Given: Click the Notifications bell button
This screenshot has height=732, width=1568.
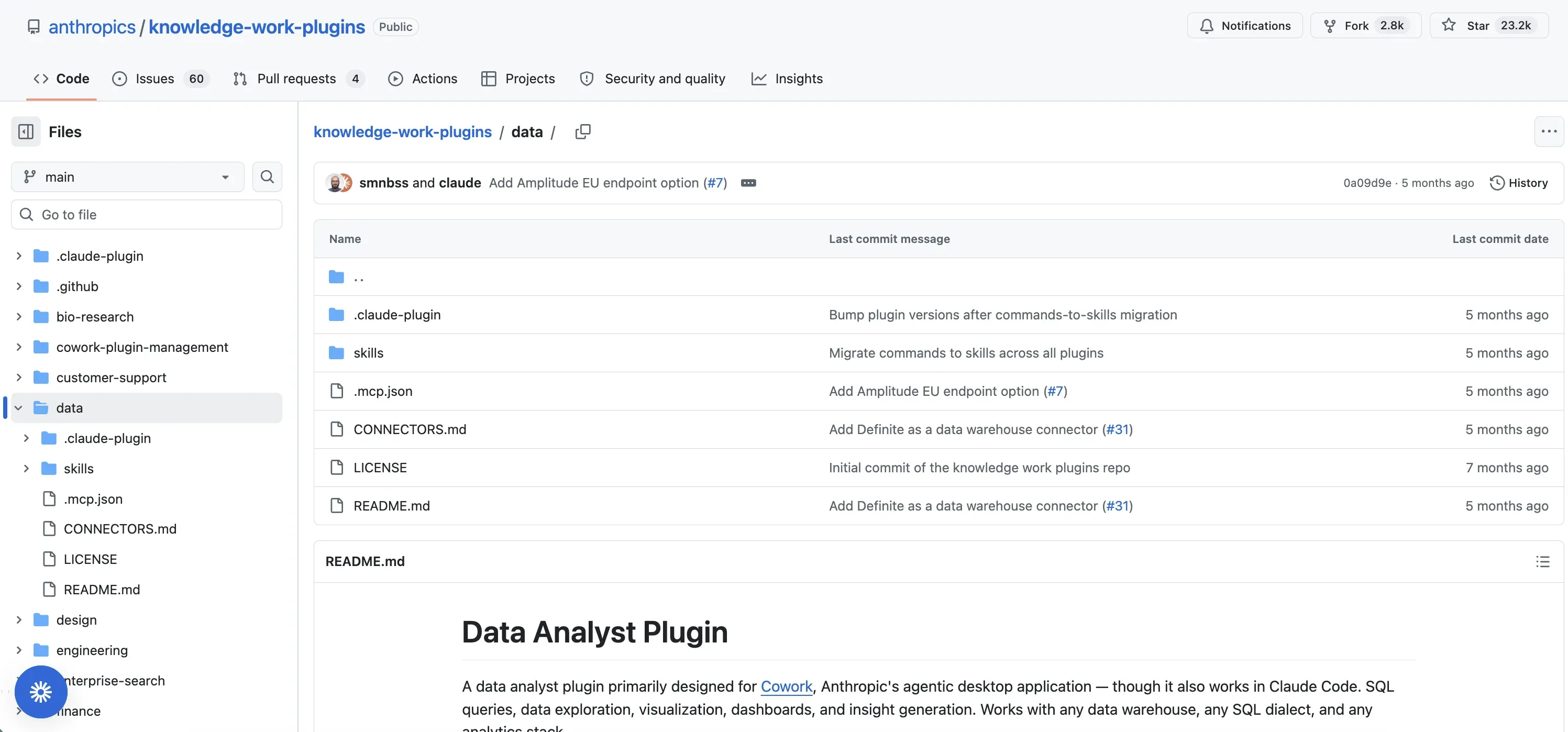Looking at the screenshot, I should (x=1245, y=26).
